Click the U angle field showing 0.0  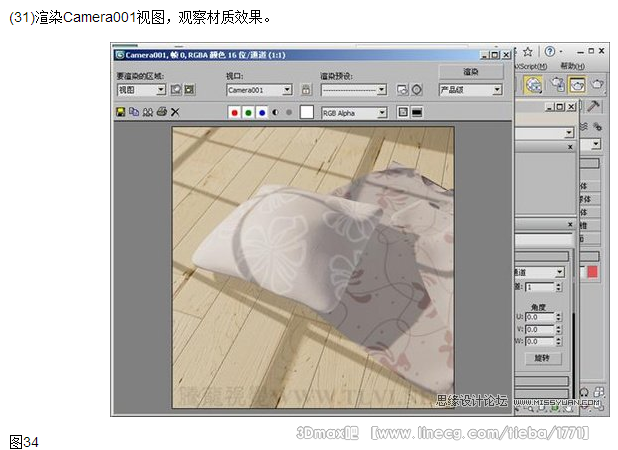540,317
